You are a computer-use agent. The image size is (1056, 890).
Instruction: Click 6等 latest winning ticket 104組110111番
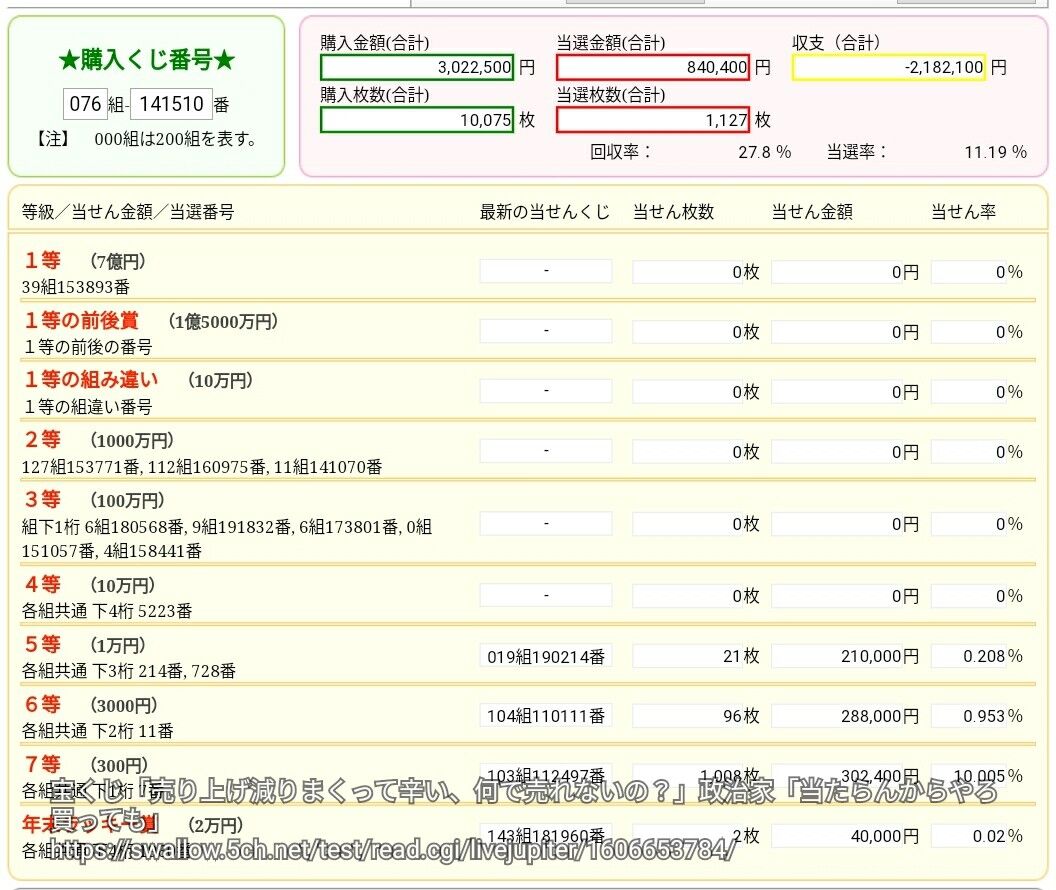pos(546,716)
